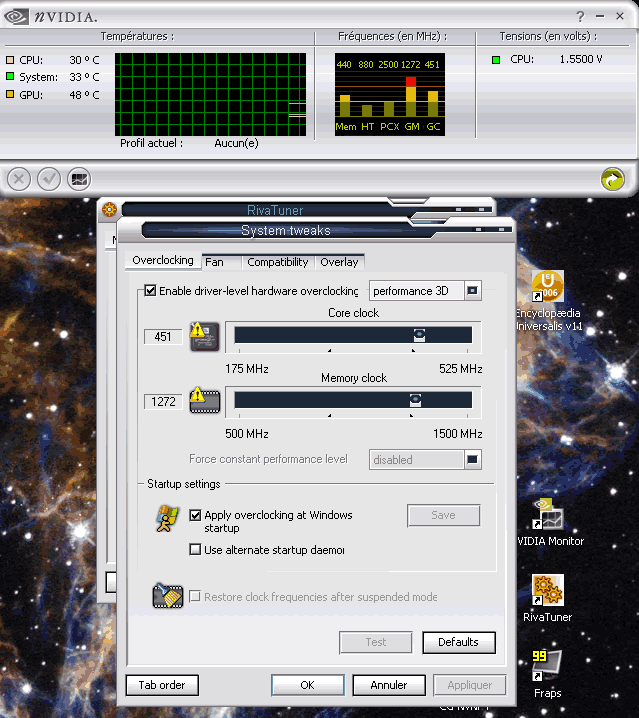Click the memory clock warning chip icon
Viewport: 639px width, 718px height.
204,401
